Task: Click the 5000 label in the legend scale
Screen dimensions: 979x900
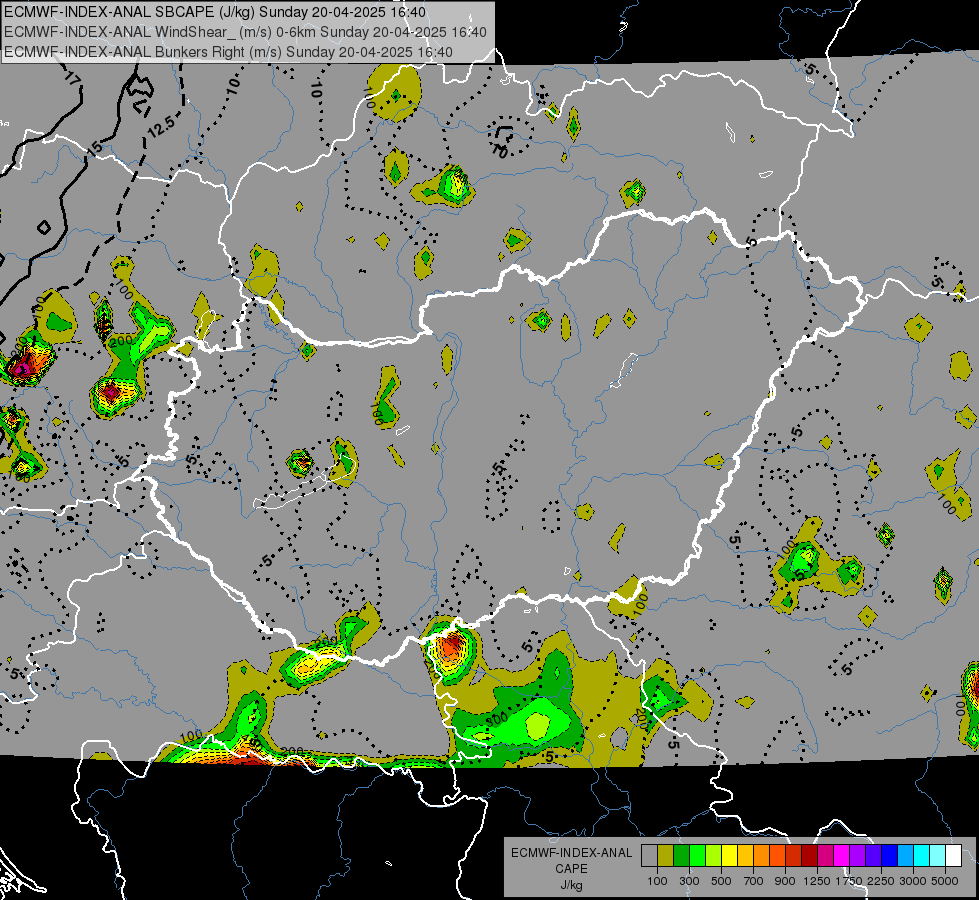Action: 945,881
